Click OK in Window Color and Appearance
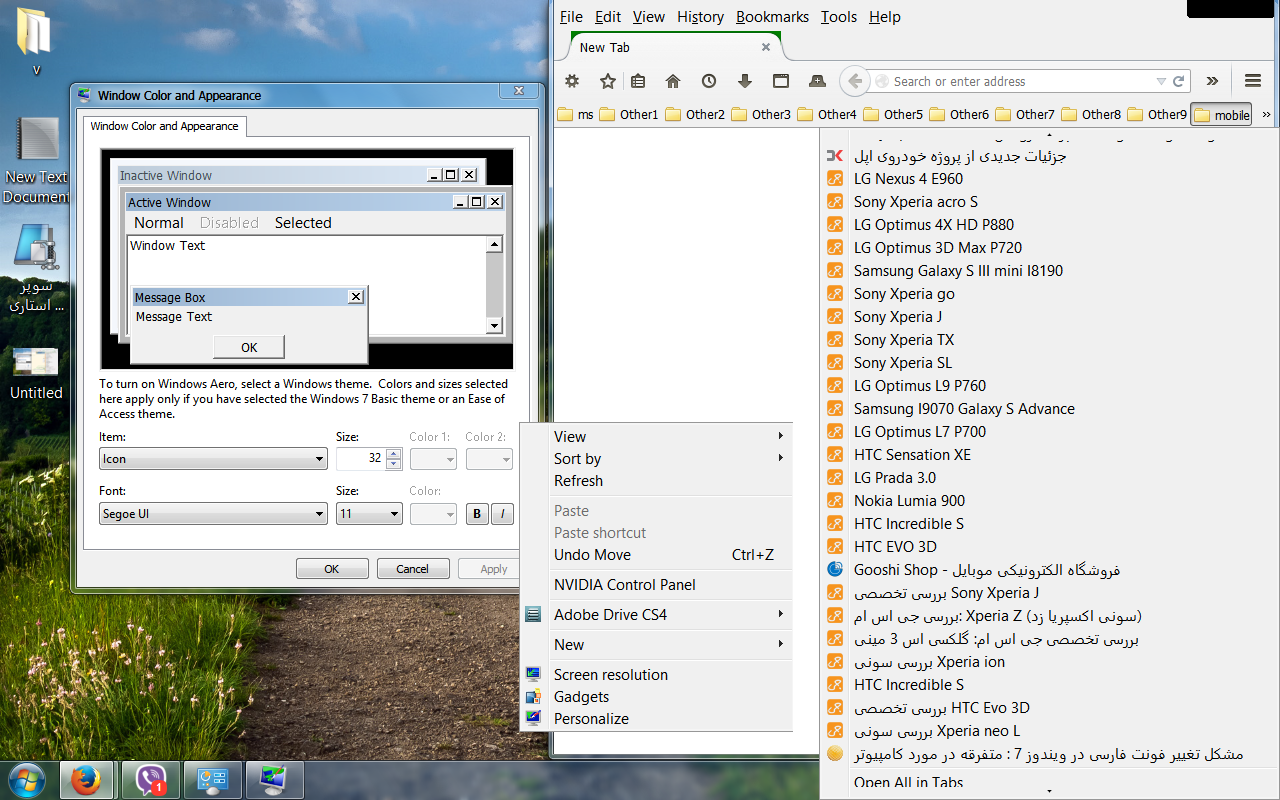Image resolution: width=1280 pixels, height=800 pixels. [x=332, y=569]
